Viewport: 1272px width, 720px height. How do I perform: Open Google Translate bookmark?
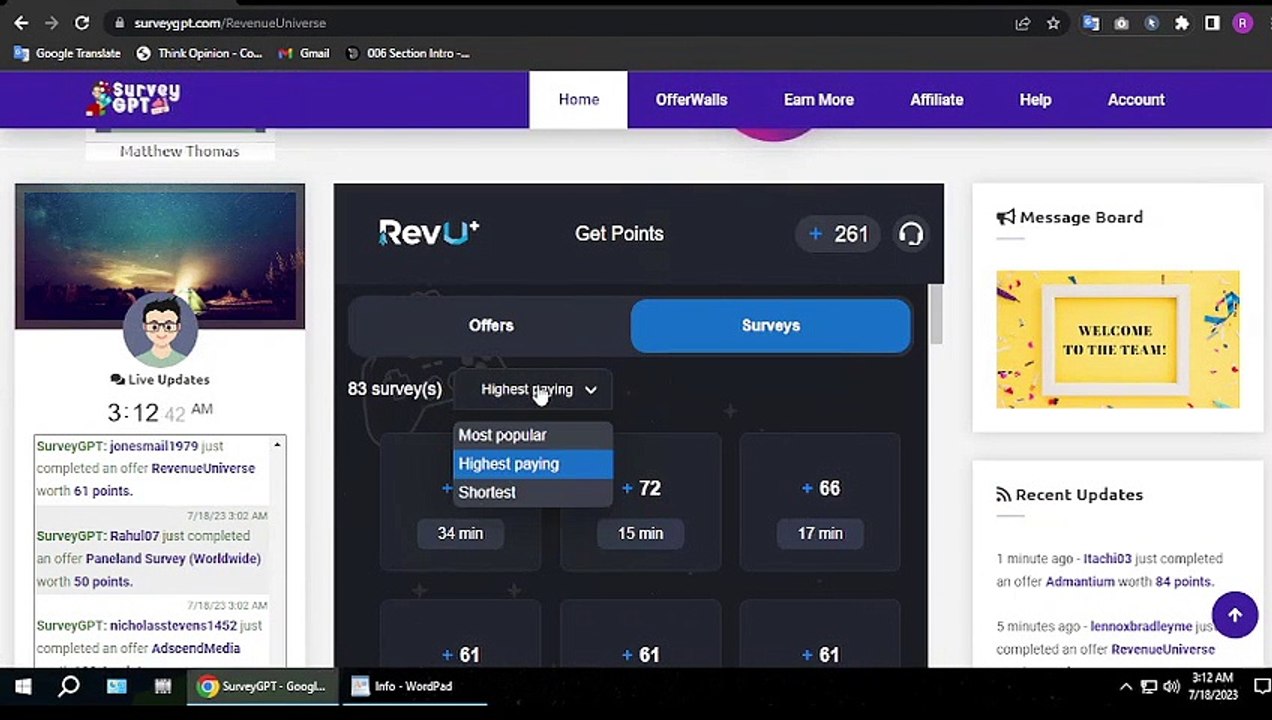[x=67, y=53]
